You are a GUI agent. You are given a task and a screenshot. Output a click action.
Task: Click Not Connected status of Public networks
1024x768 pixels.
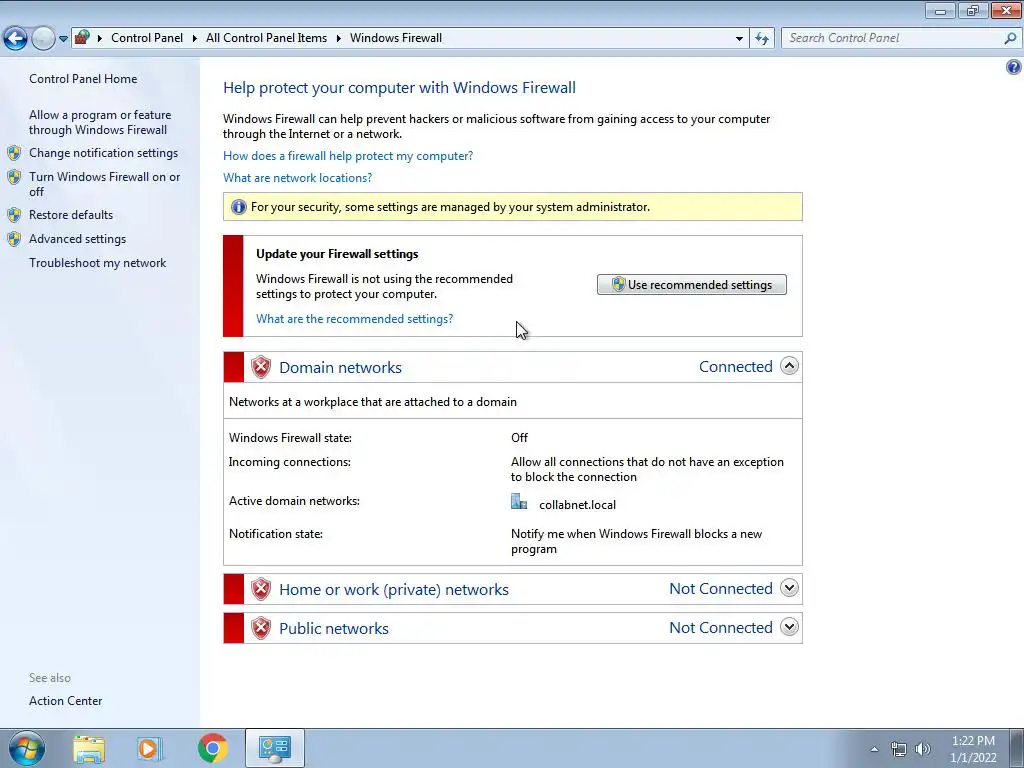tap(721, 628)
